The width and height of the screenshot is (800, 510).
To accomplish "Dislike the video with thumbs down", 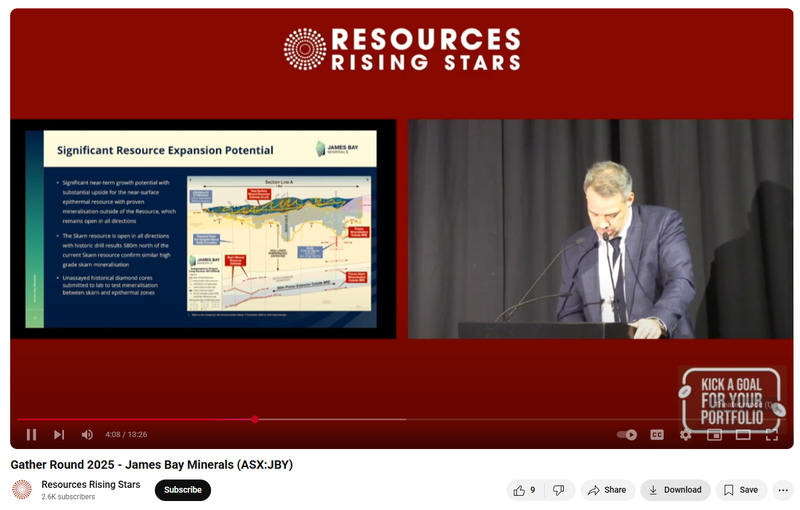I will [x=559, y=490].
